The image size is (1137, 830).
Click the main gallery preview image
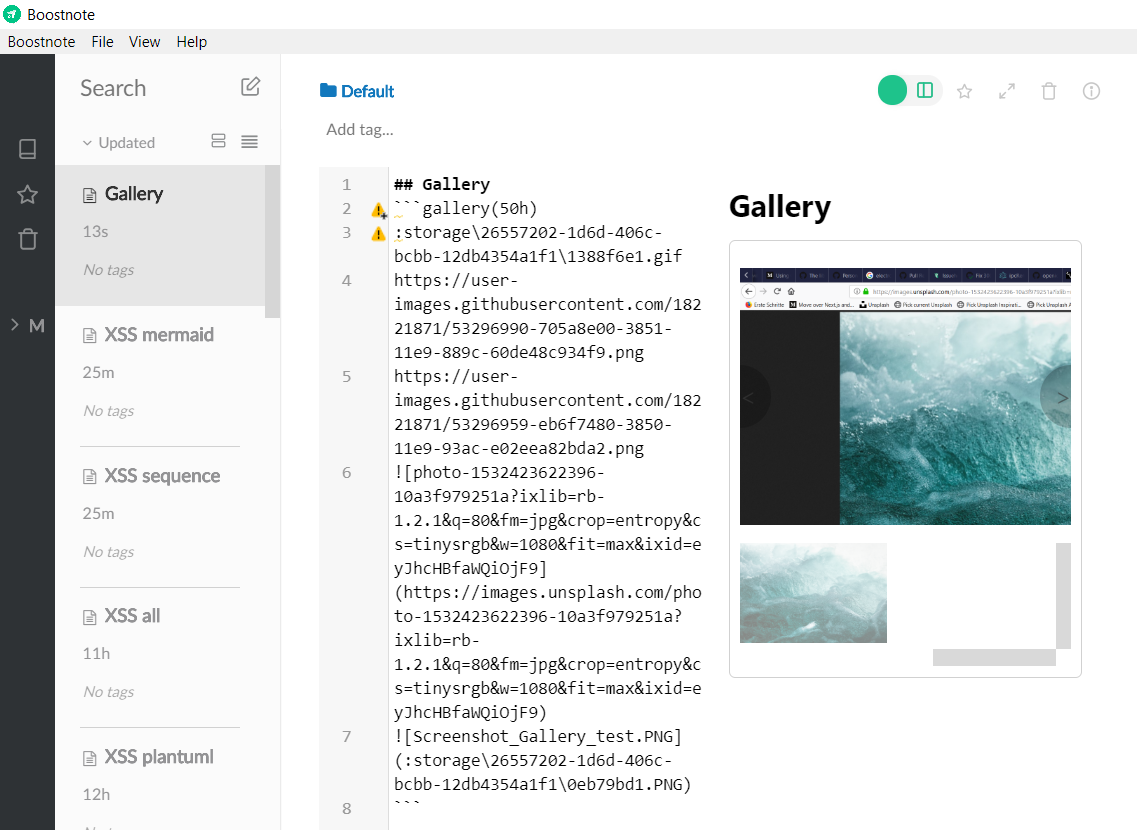tap(905, 397)
